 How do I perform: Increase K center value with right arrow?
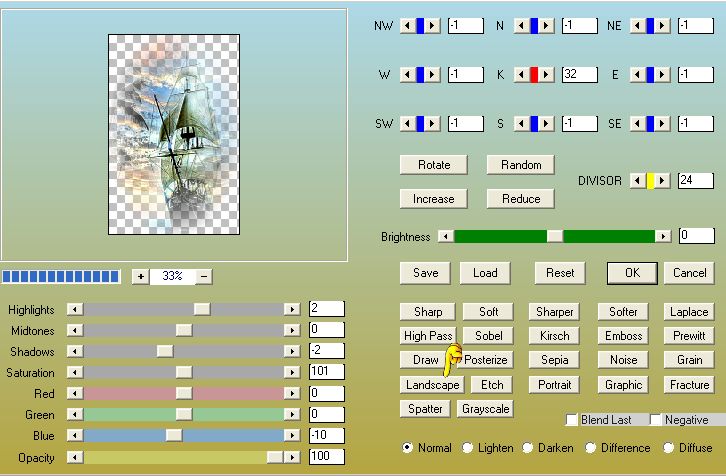click(546, 75)
